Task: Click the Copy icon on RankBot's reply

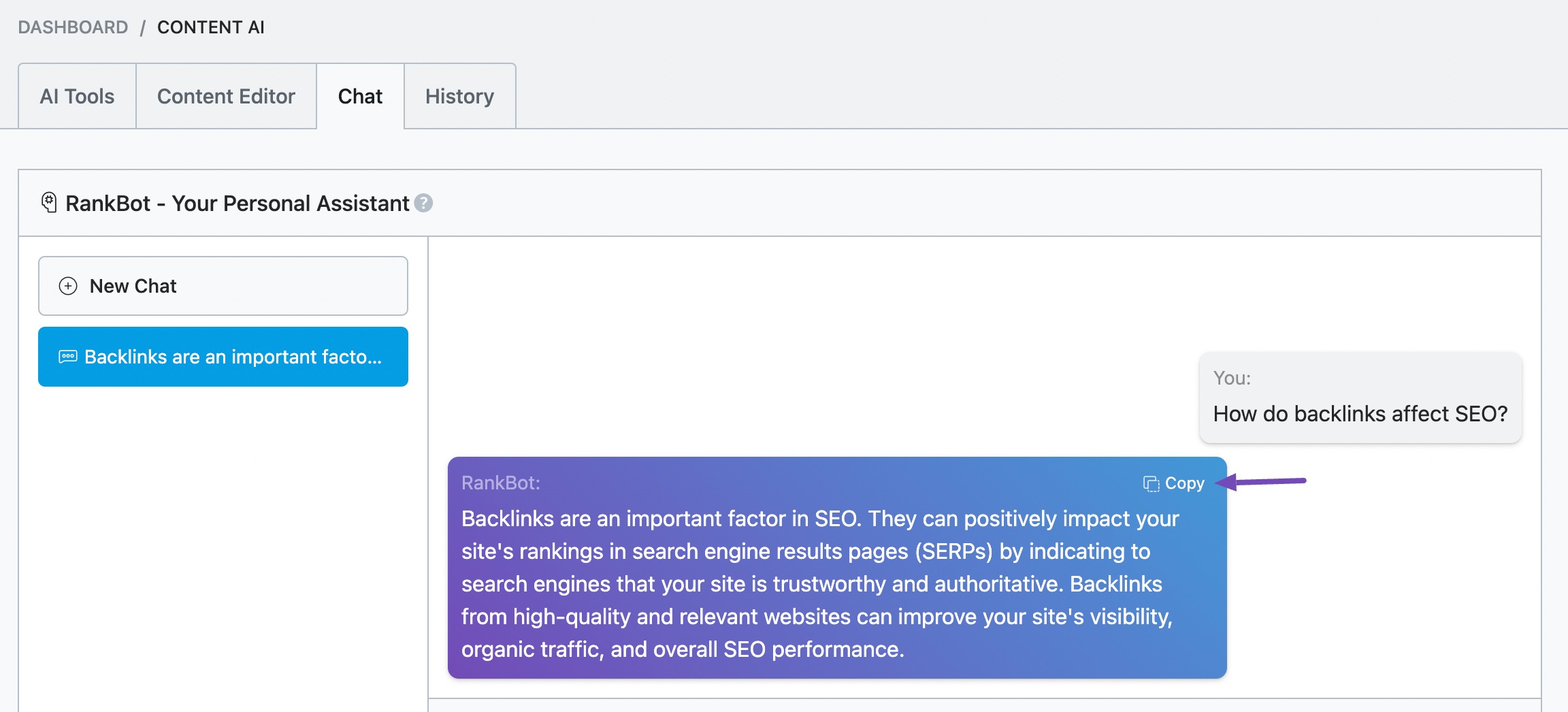Action: (x=1150, y=483)
